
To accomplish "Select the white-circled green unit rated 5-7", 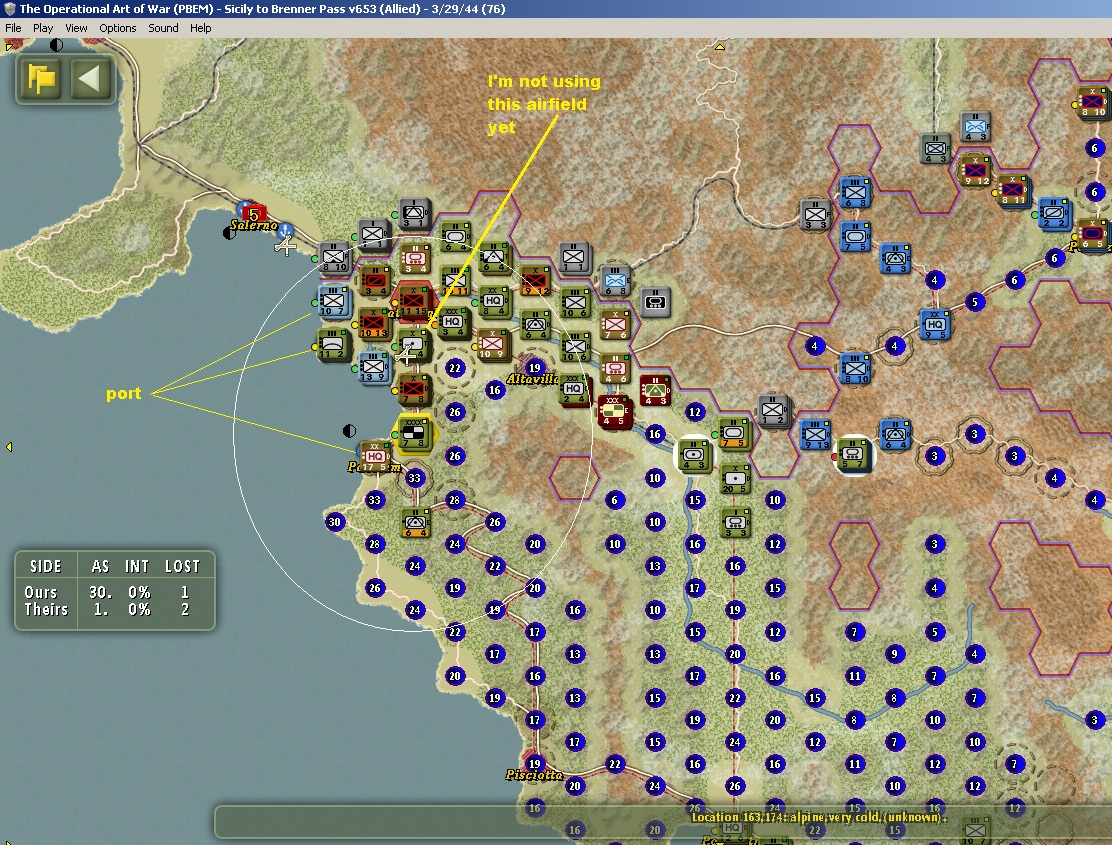I will [853, 454].
